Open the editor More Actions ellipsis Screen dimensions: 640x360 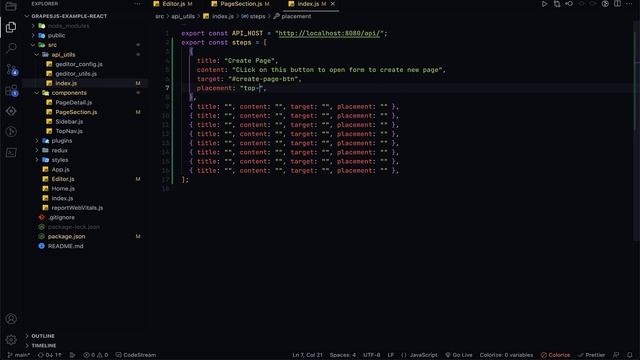tap(629, 4)
